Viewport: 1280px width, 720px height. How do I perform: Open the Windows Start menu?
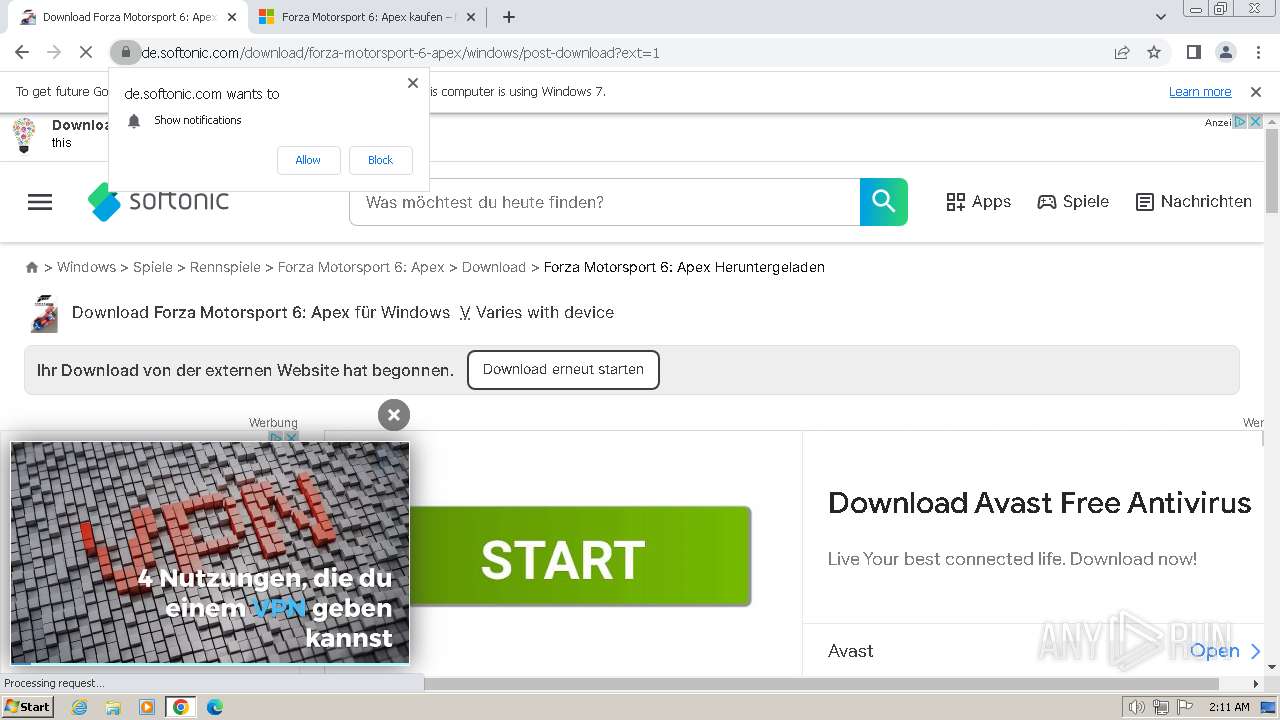point(28,707)
